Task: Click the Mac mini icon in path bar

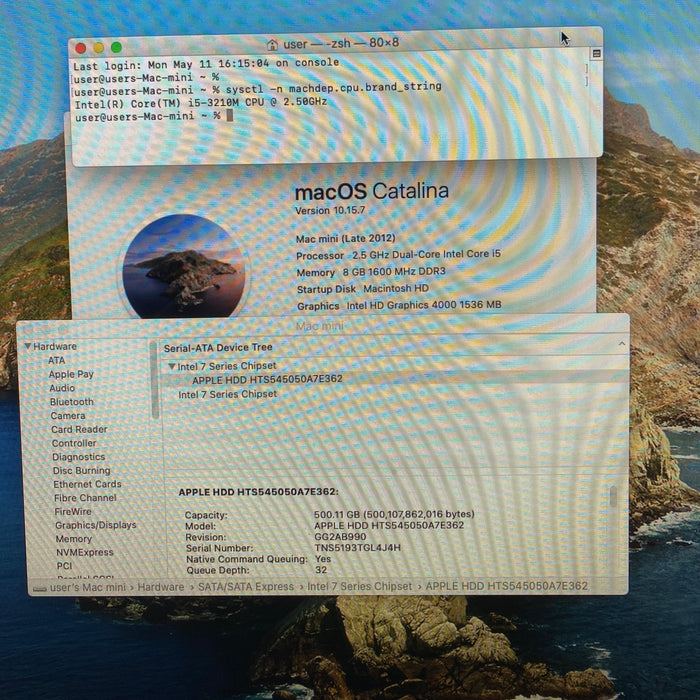Action: tap(39, 589)
